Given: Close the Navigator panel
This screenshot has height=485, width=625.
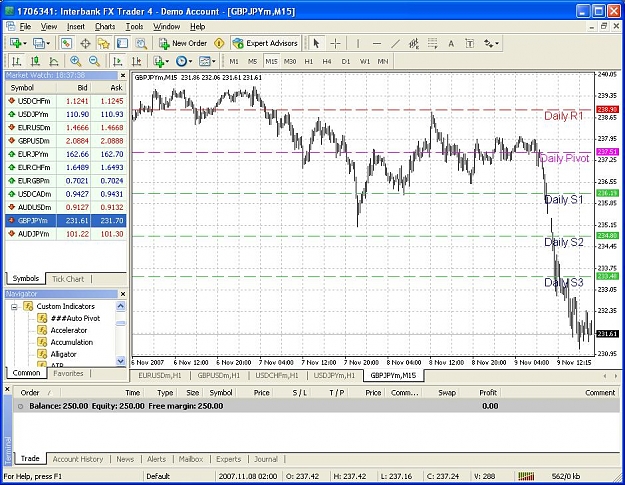Looking at the screenshot, I should (x=123, y=294).
